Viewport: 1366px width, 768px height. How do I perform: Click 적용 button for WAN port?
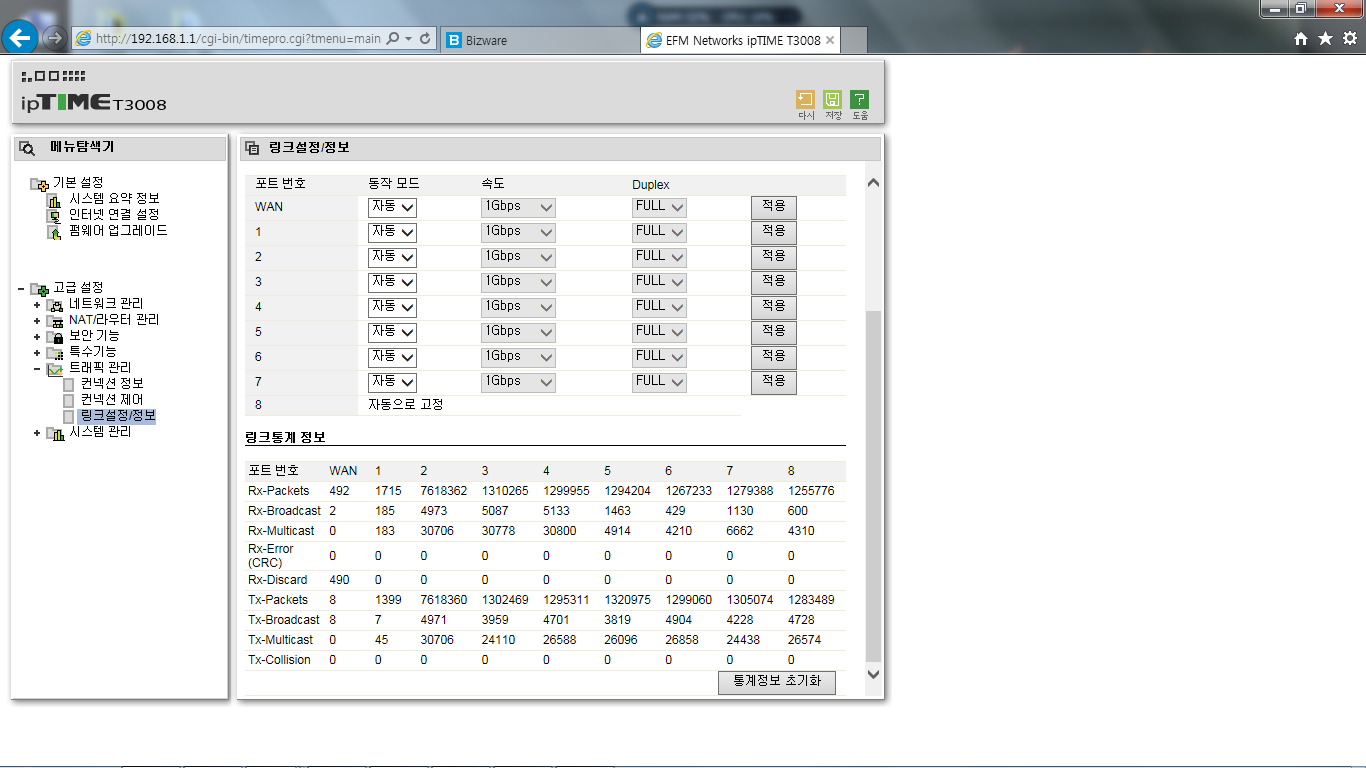(x=774, y=207)
